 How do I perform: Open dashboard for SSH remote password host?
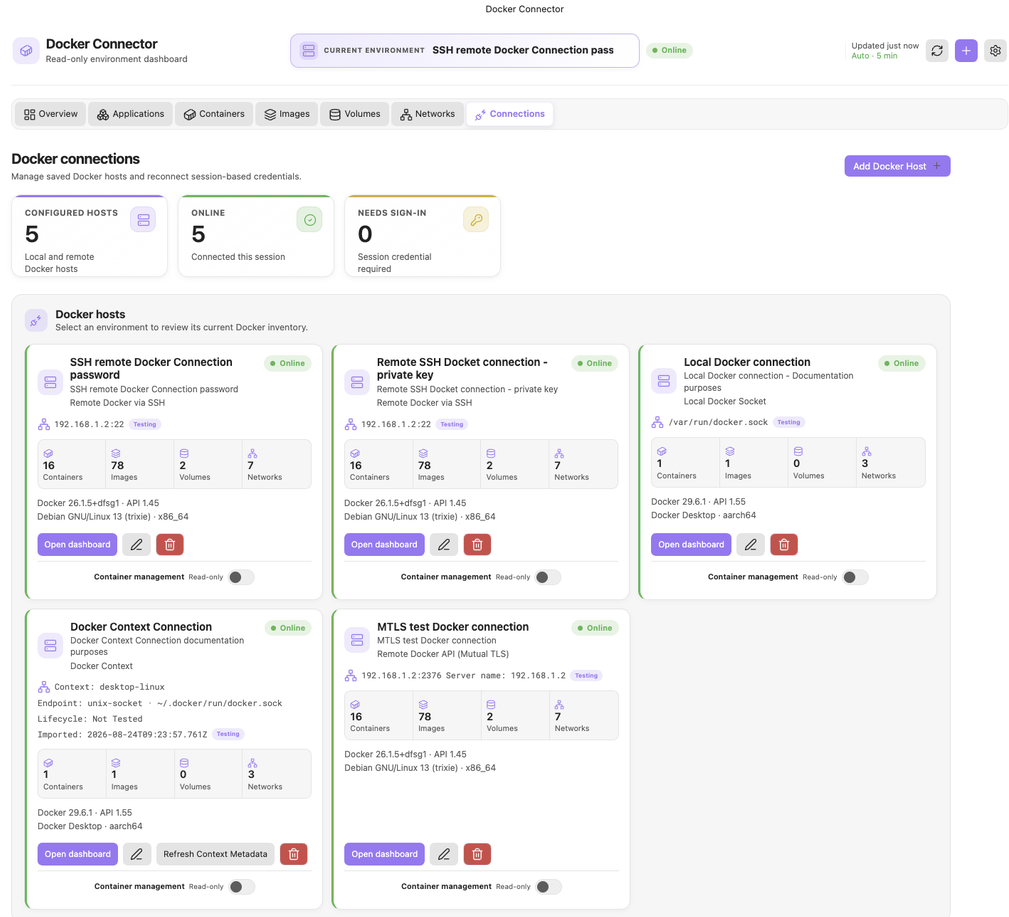[x=77, y=544]
